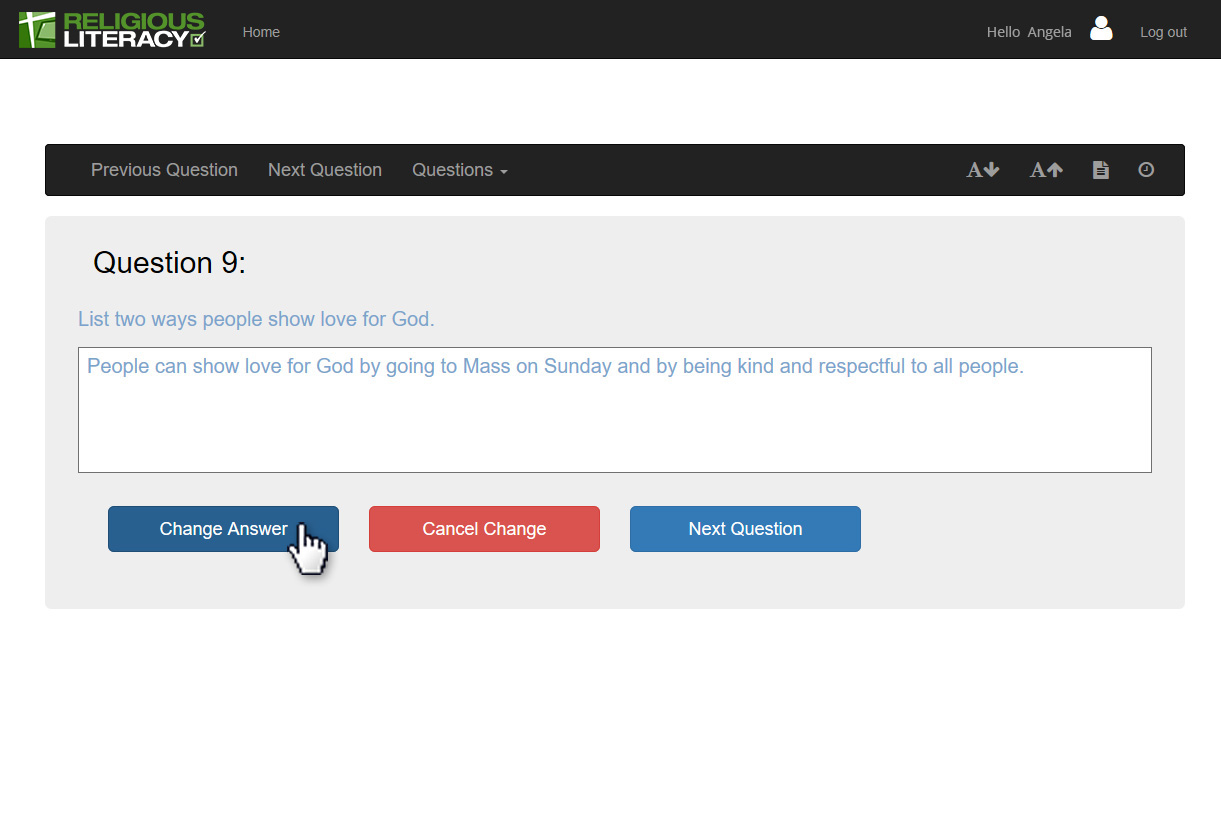Open the Home link in header
Image resolution: width=1221 pixels, height=817 pixels.
[x=261, y=32]
